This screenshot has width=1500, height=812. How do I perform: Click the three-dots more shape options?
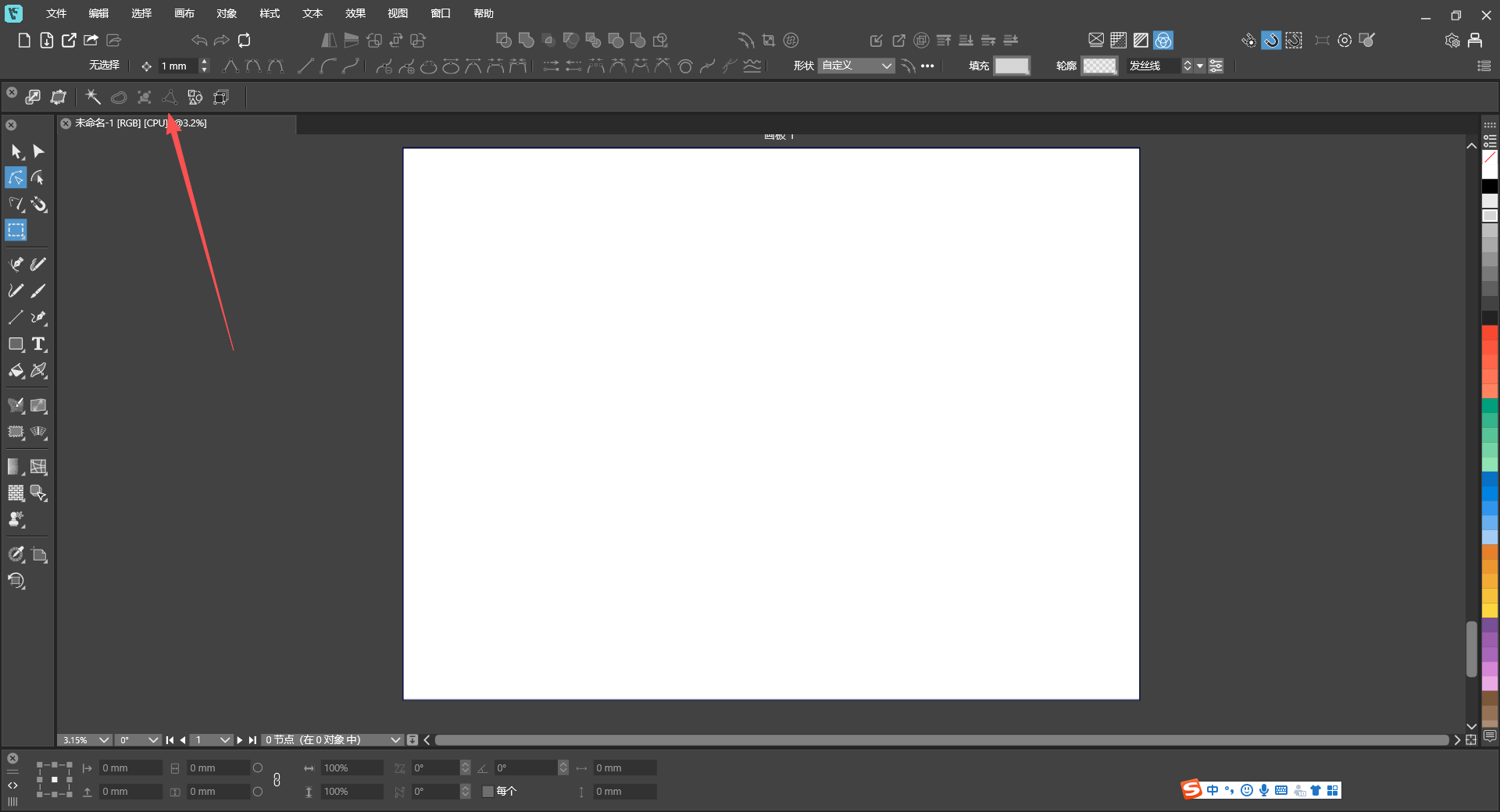(927, 66)
